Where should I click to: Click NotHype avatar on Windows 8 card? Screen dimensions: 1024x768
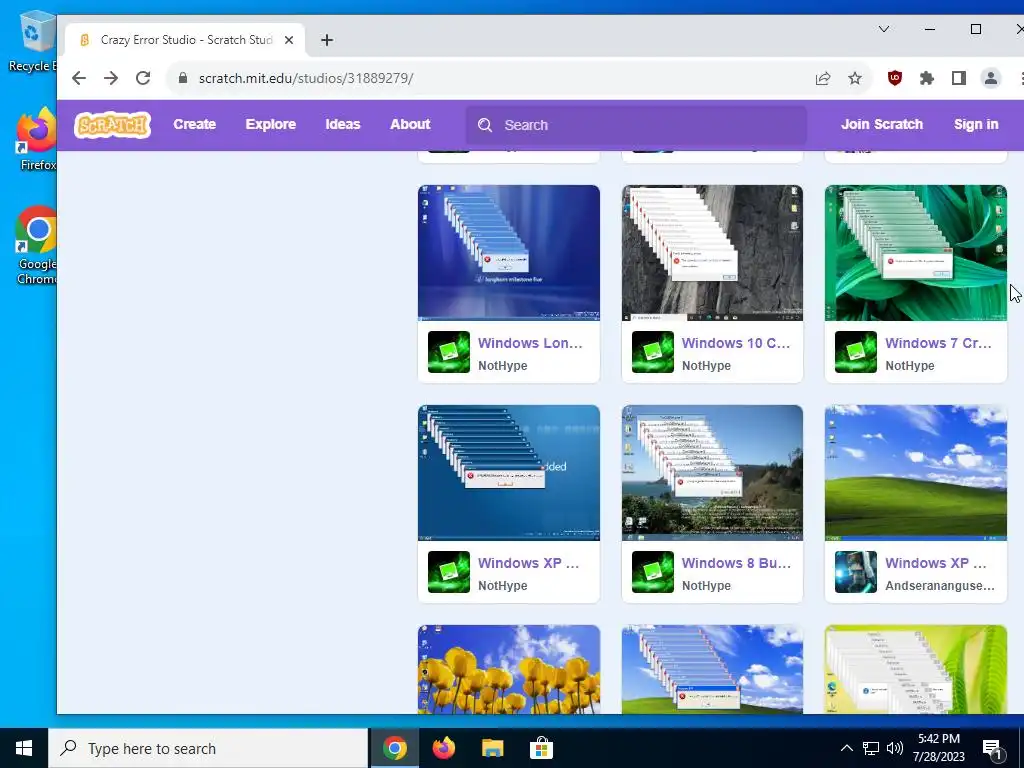click(652, 572)
